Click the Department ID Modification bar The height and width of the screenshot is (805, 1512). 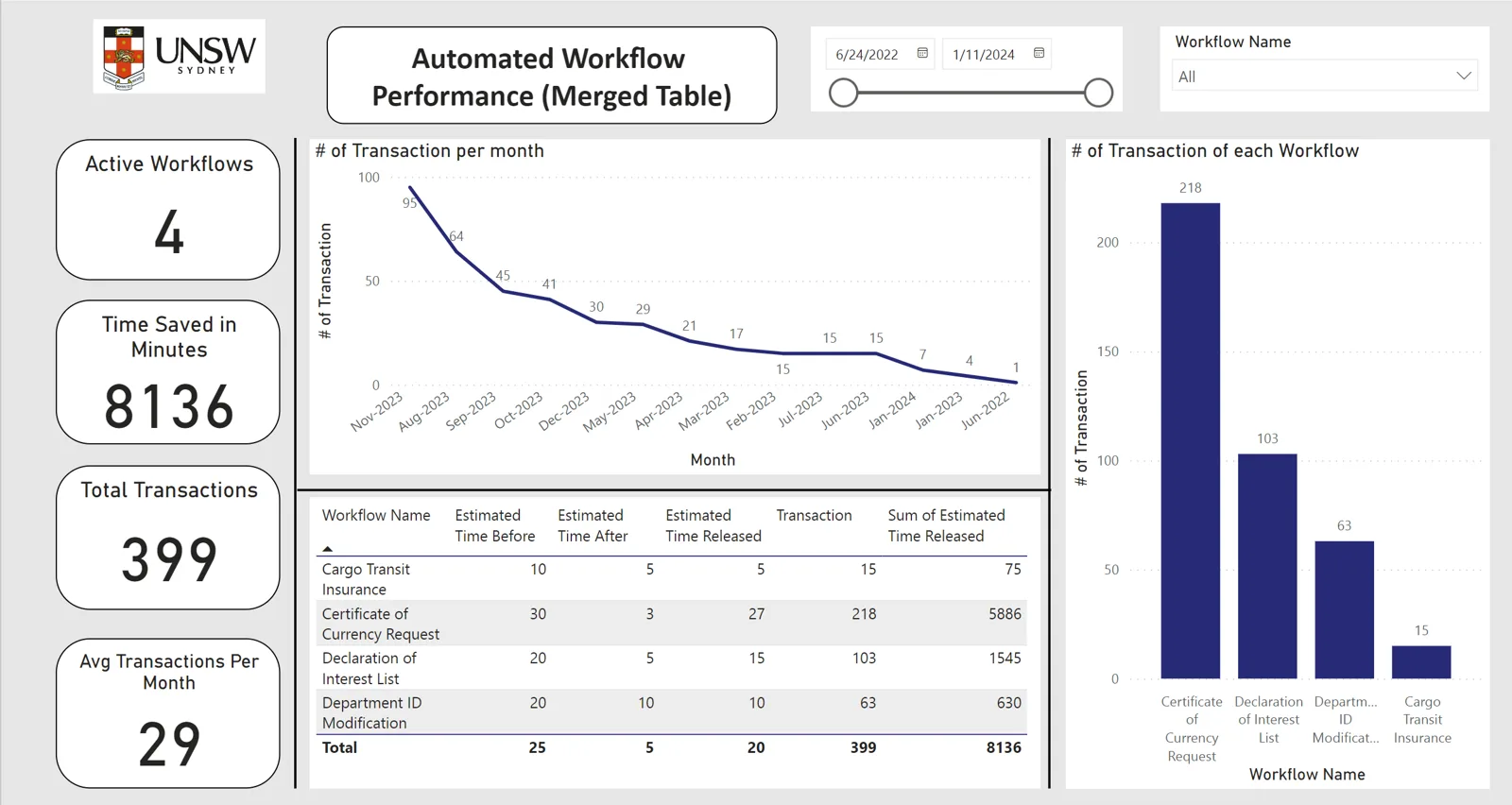click(1344, 609)
